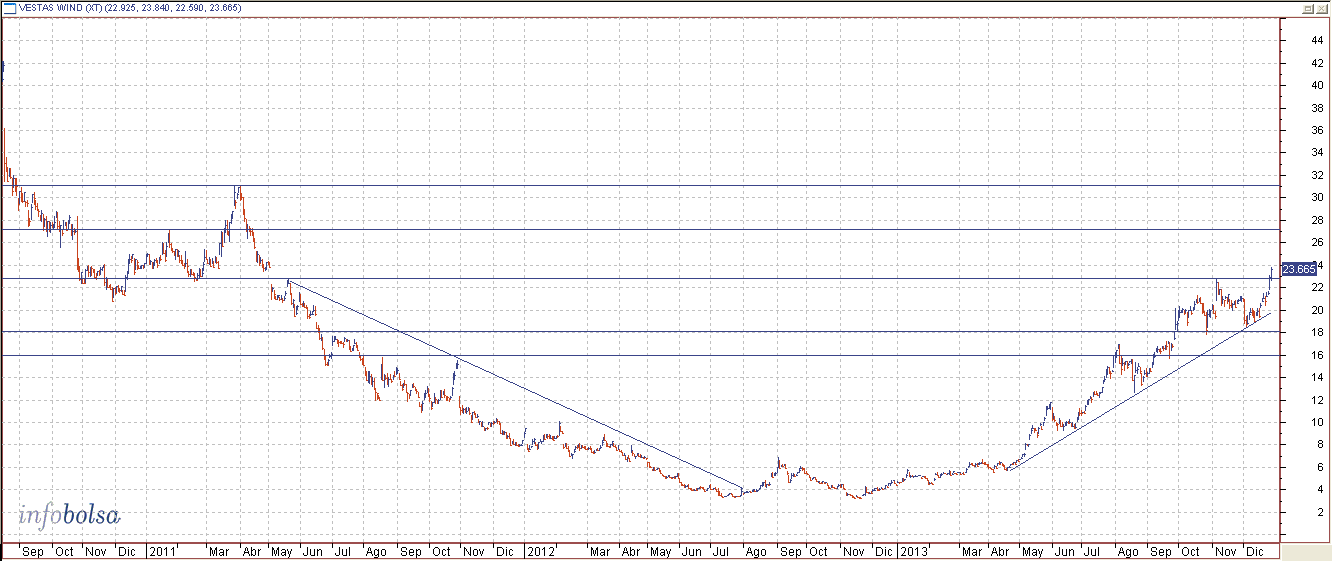Click the 2012 label on the time axis
Viewport: 1332px width, 561px height.
[541, 551]
